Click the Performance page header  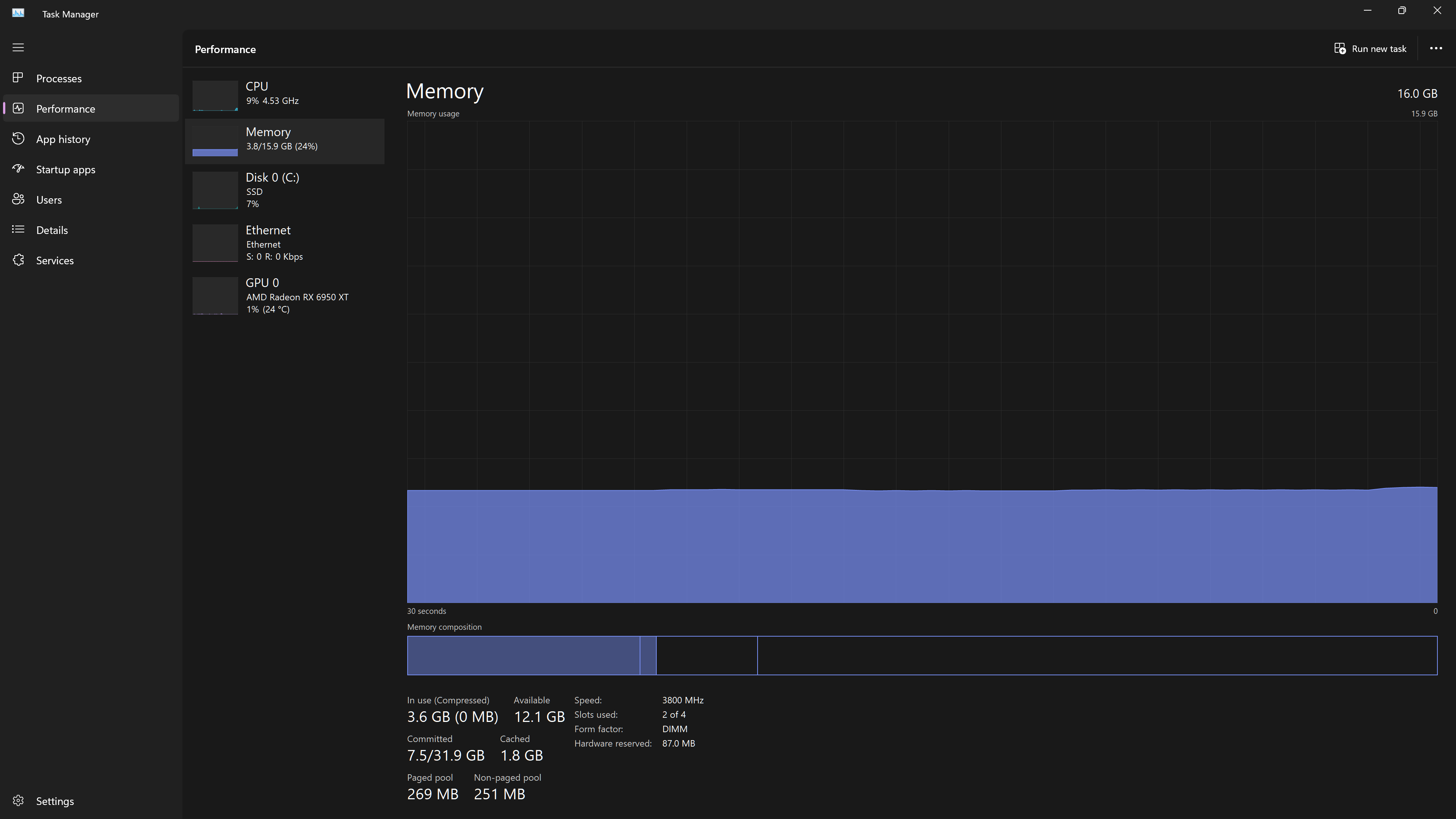point(225,49)
